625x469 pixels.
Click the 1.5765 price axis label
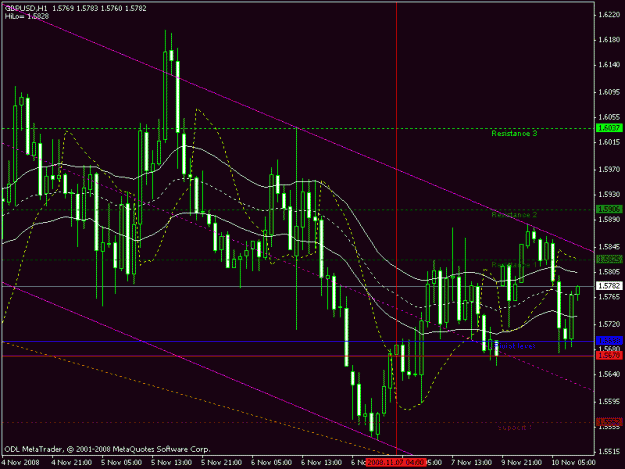pyautogui.click(x=609, y=297)
